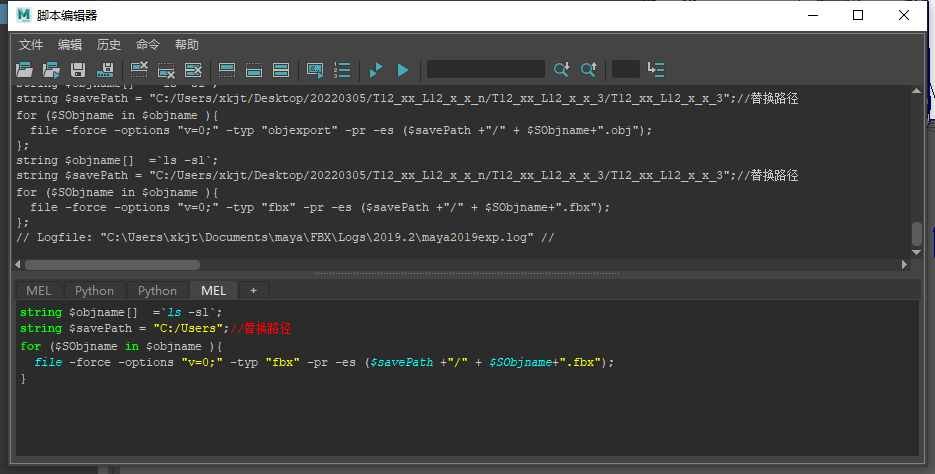Click the history pane horizontal scrollbar

(112, 265)
